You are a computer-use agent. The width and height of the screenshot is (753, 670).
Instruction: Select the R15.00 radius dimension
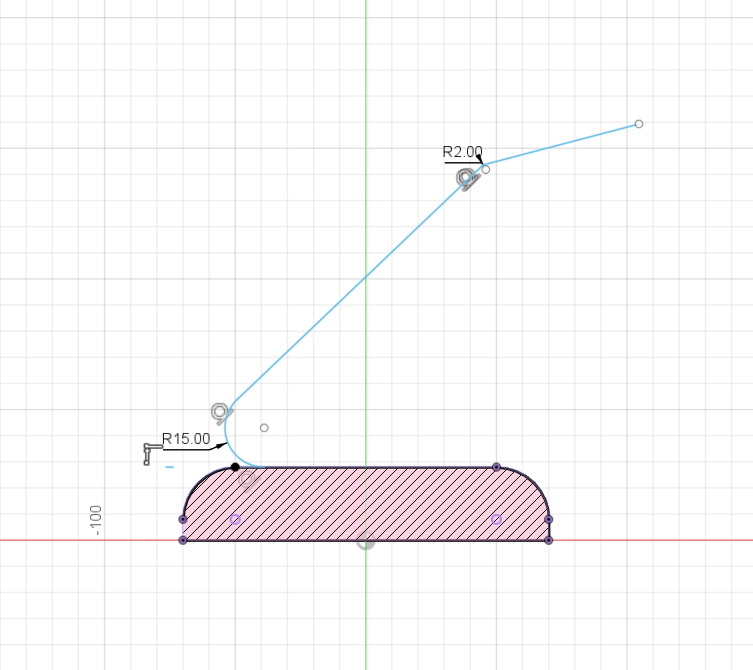186,439
